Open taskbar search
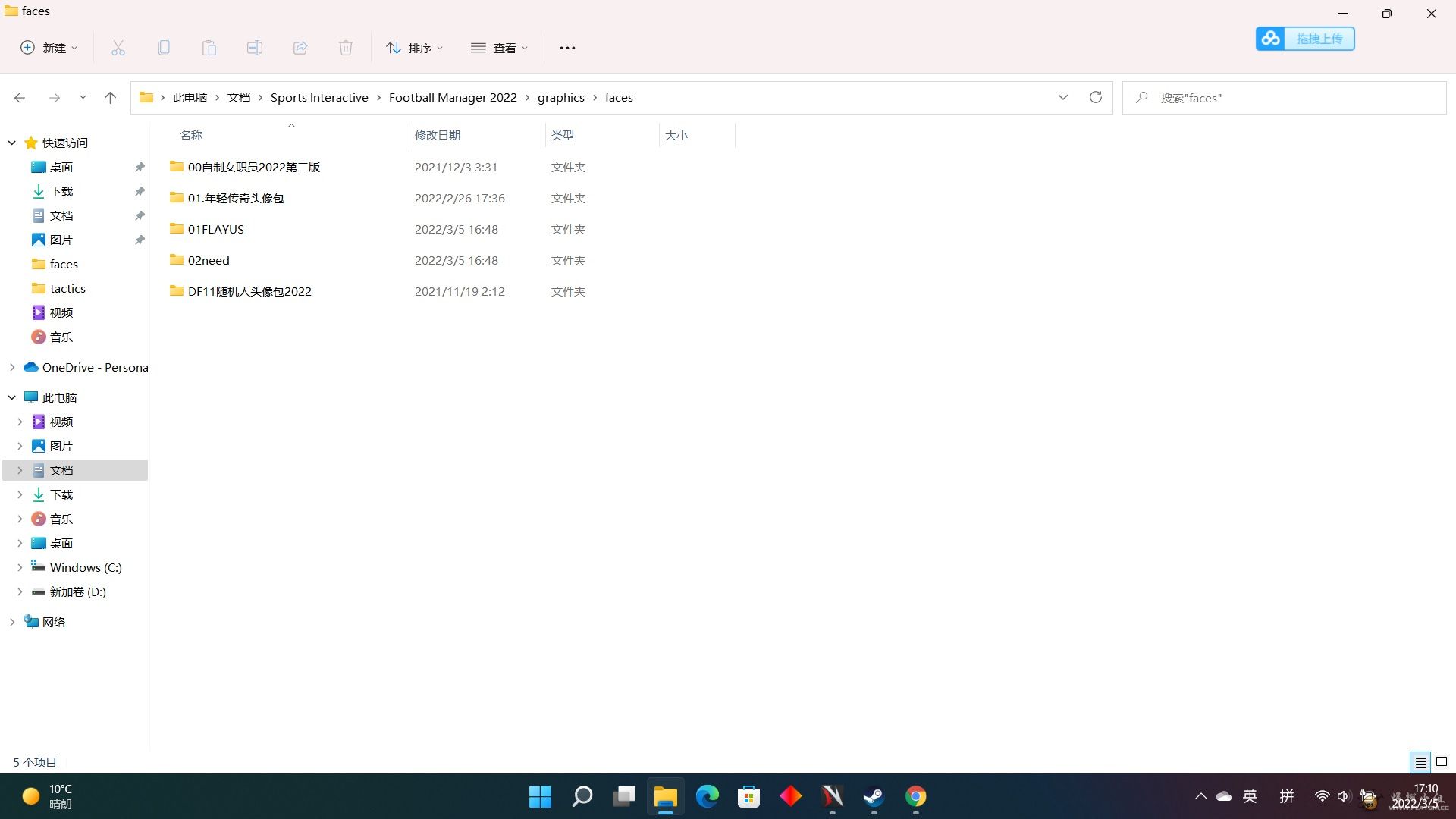 point(582,796)
